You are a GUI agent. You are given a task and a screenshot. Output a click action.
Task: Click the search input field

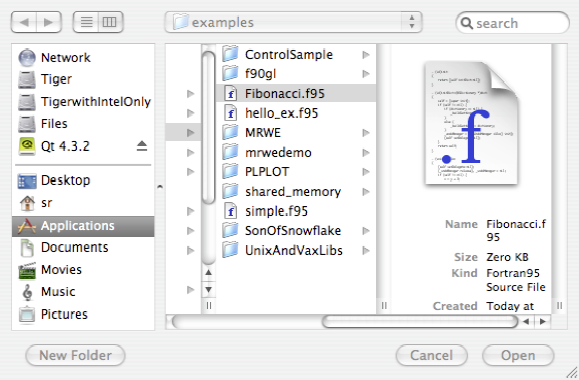[513, 23]
